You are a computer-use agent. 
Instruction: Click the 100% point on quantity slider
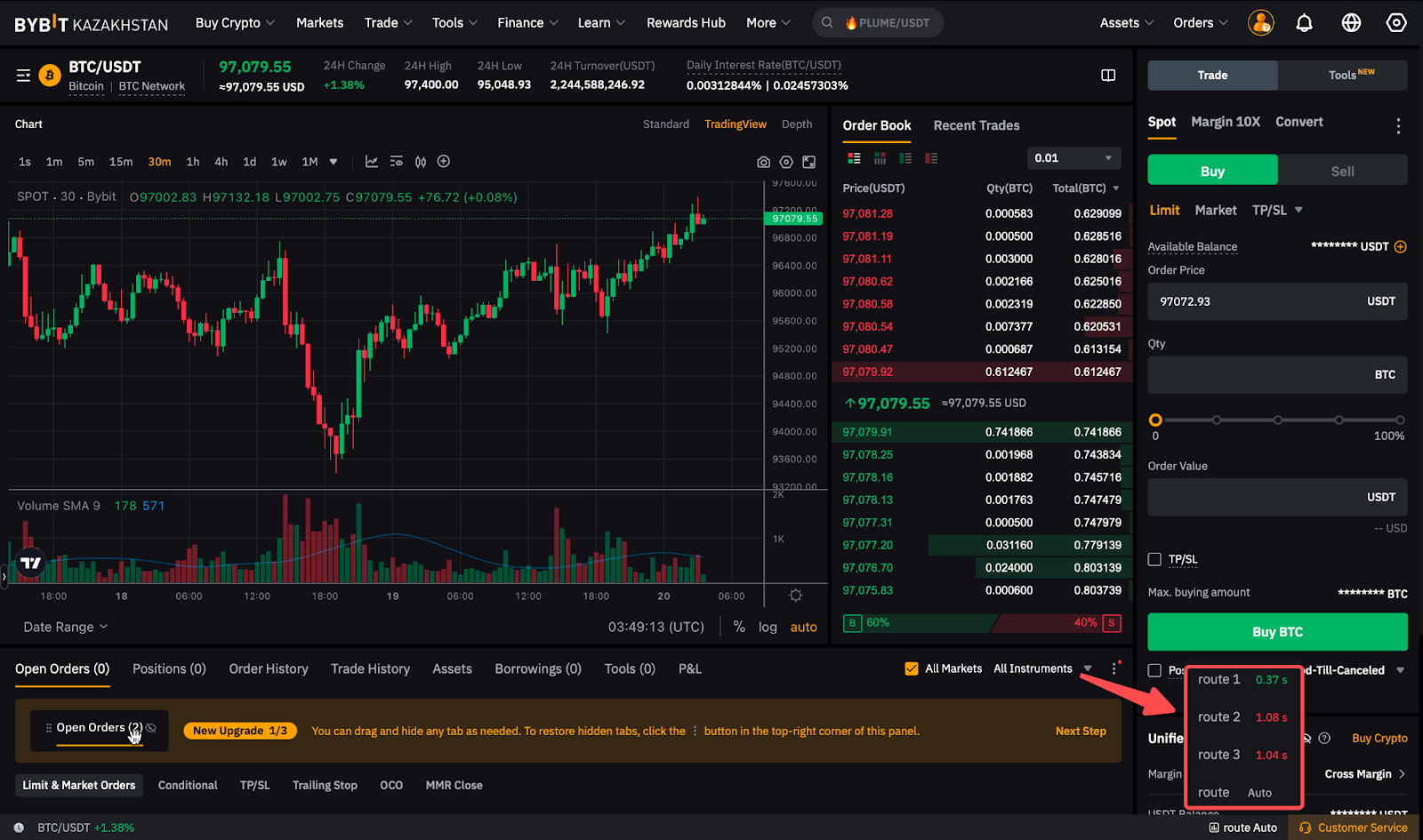1399,420
